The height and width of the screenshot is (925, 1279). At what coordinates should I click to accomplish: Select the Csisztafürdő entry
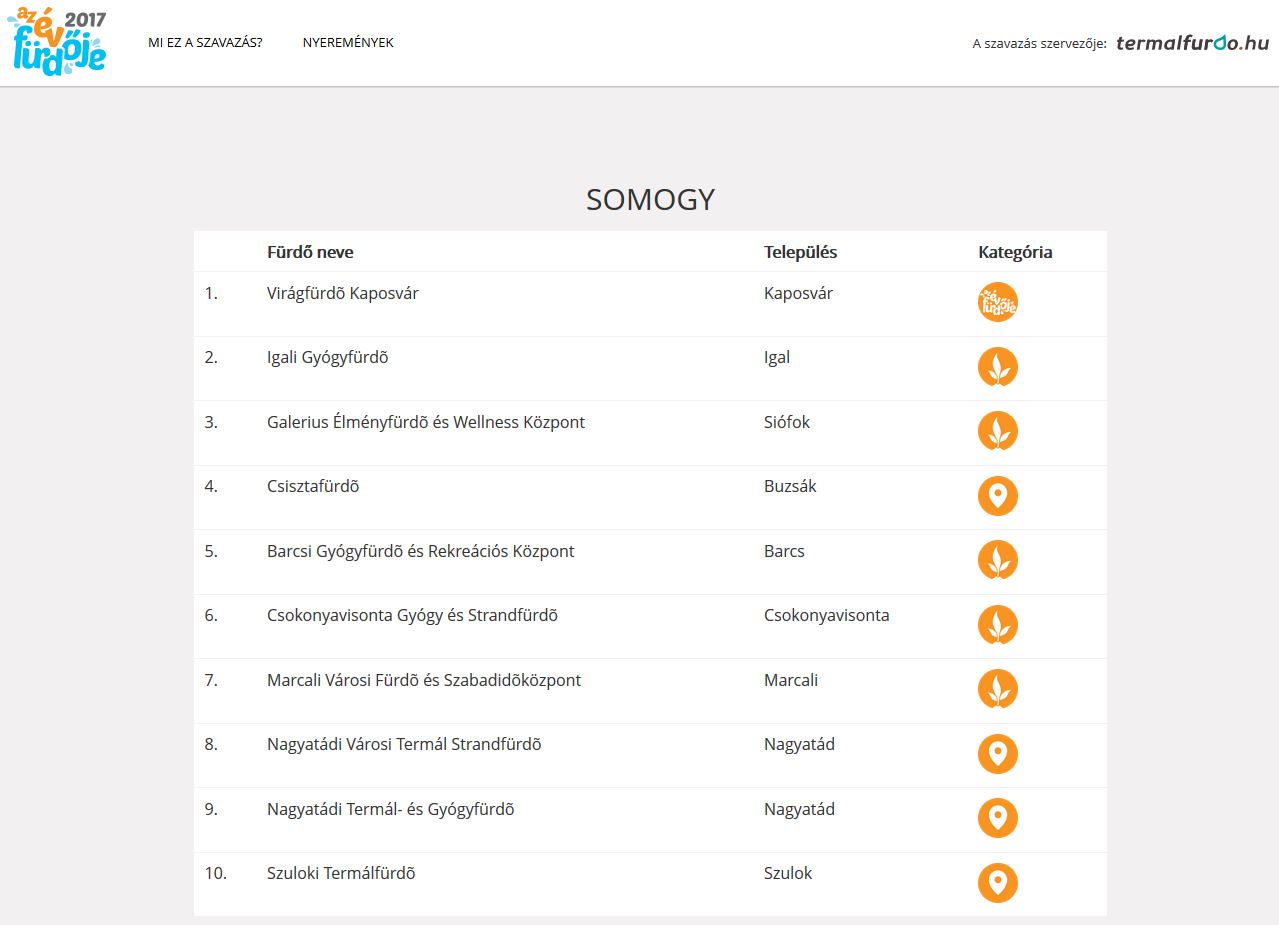tap(313, 487)
